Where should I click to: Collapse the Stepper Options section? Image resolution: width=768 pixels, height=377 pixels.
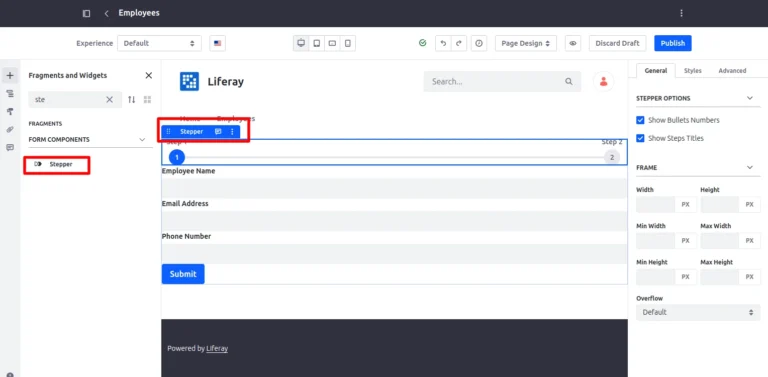coord(750,98)
